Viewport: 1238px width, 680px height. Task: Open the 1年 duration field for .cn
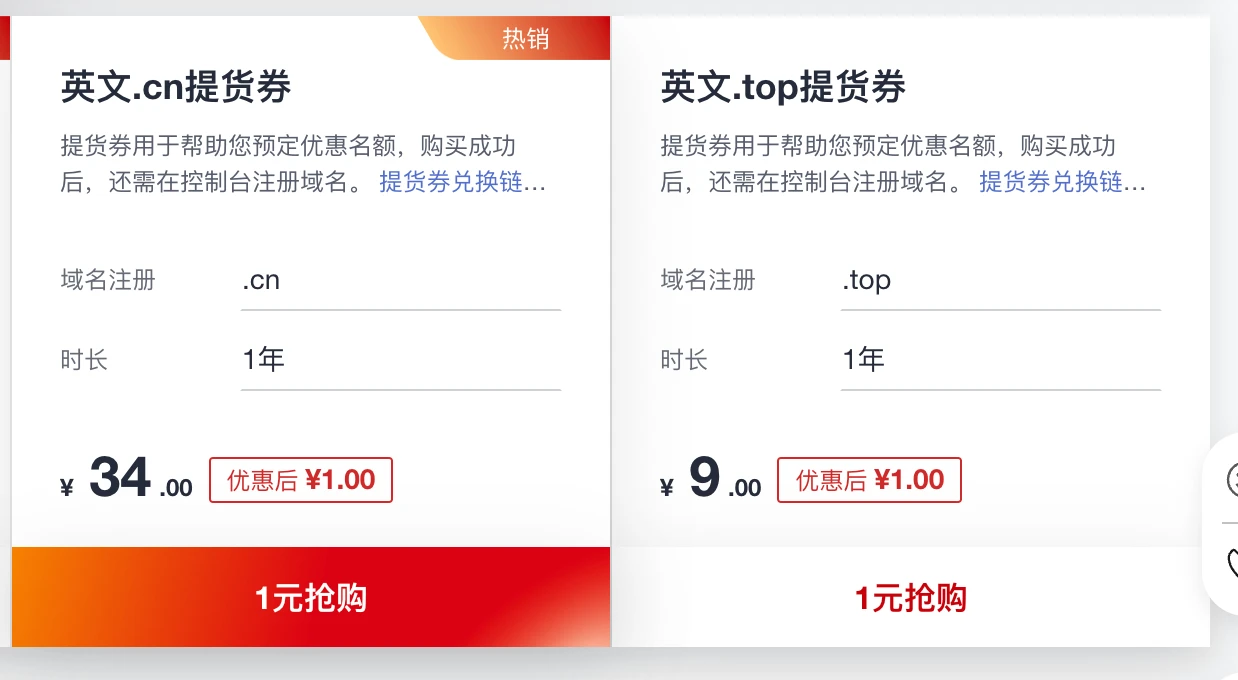(400, 360)
